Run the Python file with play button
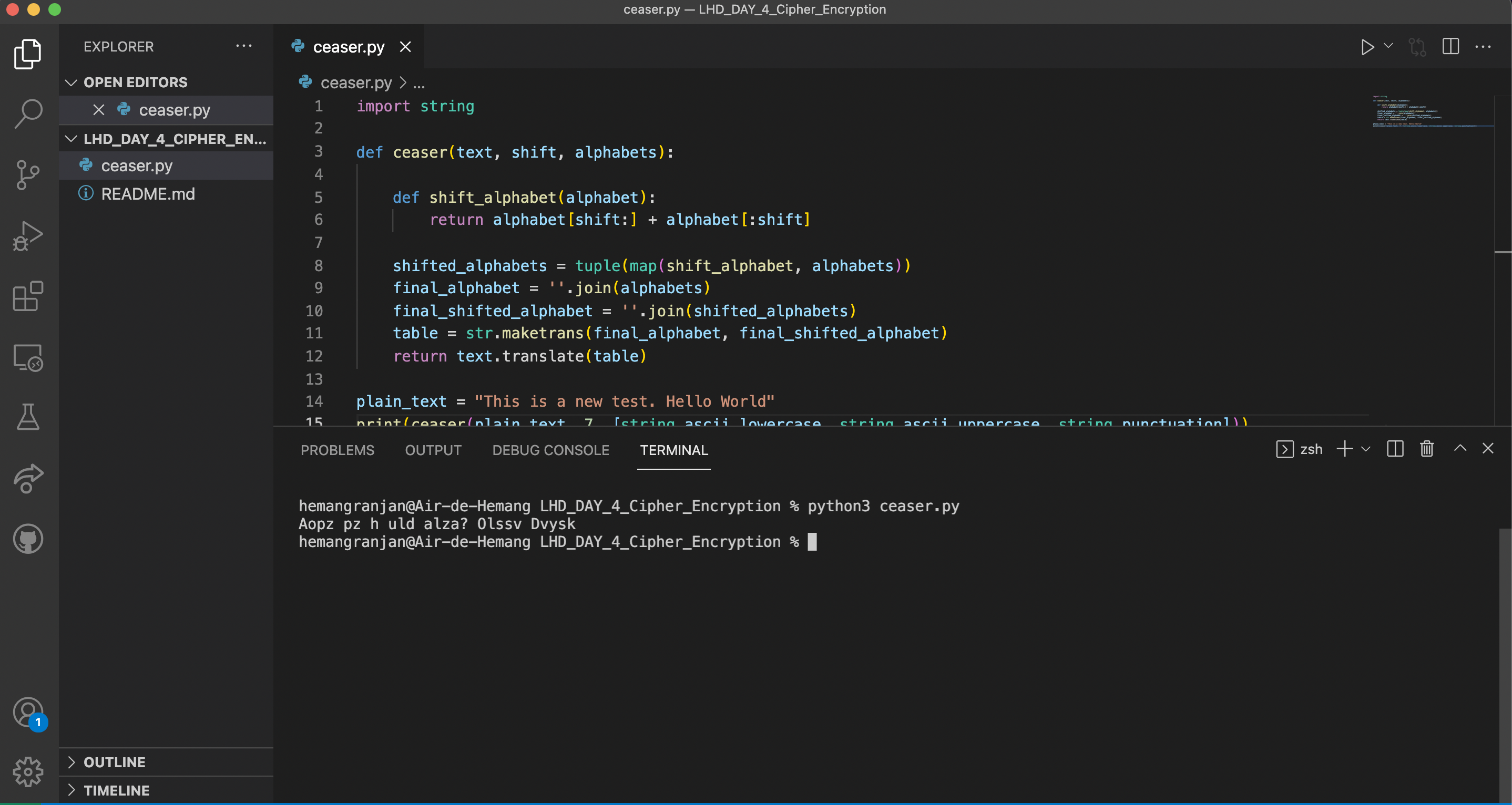Image resolution: width=1512 pixels, height=805 pixels. (x=1367, y=47)
